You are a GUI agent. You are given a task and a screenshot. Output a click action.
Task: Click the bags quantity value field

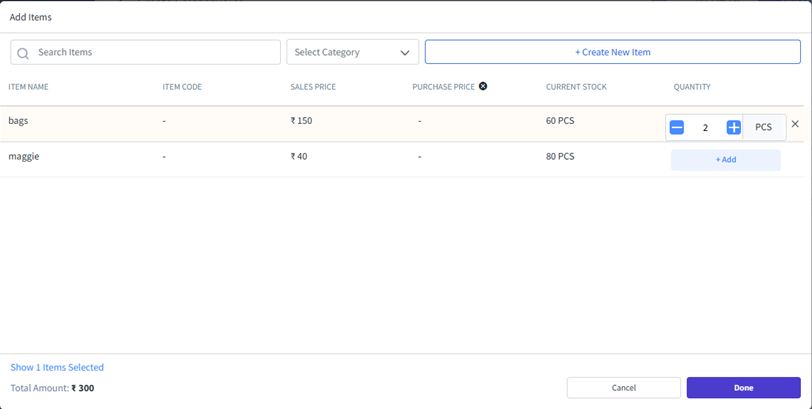[x=705, y=128]
